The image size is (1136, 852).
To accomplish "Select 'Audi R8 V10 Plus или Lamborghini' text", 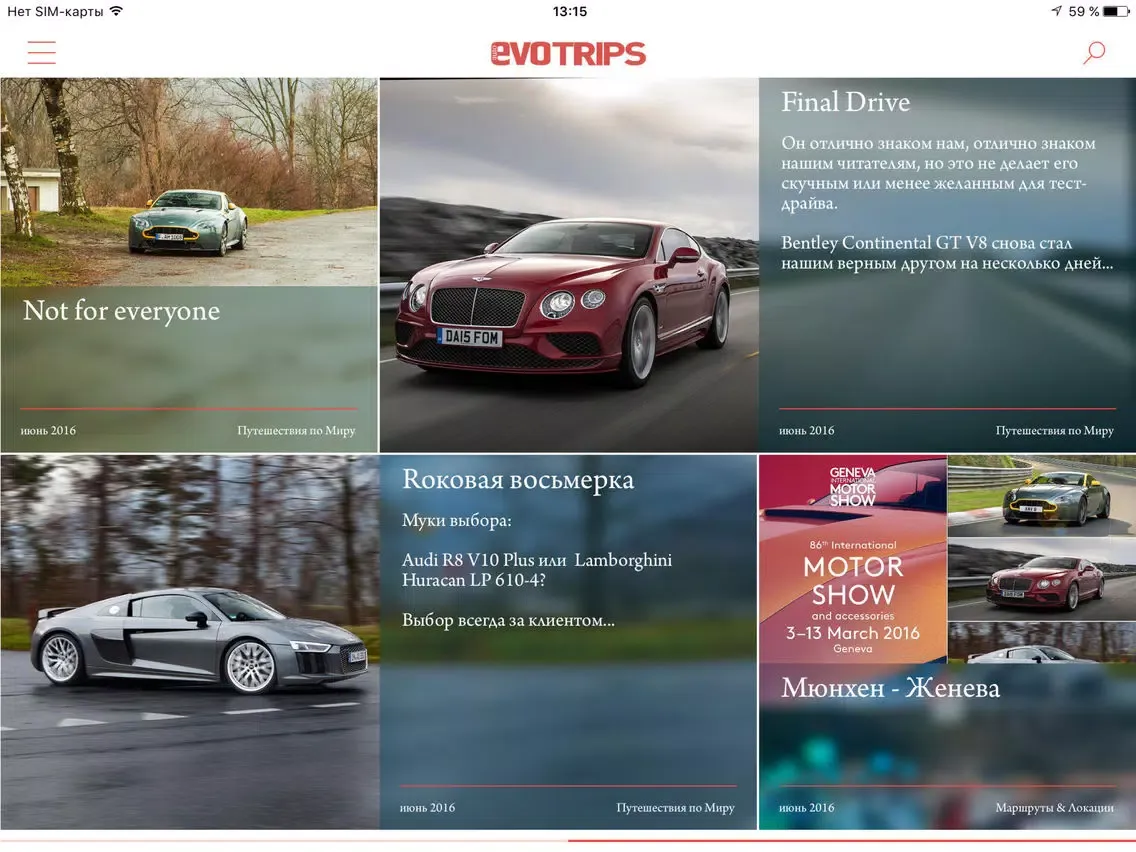I will click(537, 560).
